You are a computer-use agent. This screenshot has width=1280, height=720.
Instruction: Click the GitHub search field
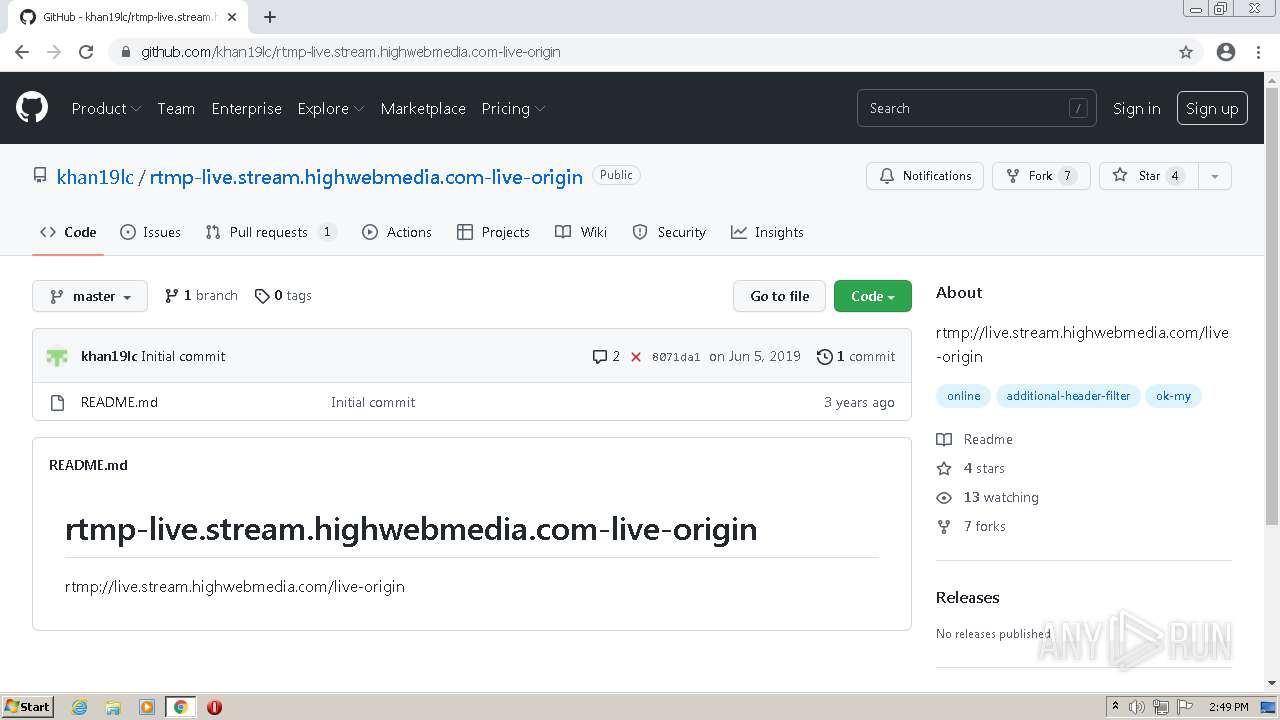point(977,108)
